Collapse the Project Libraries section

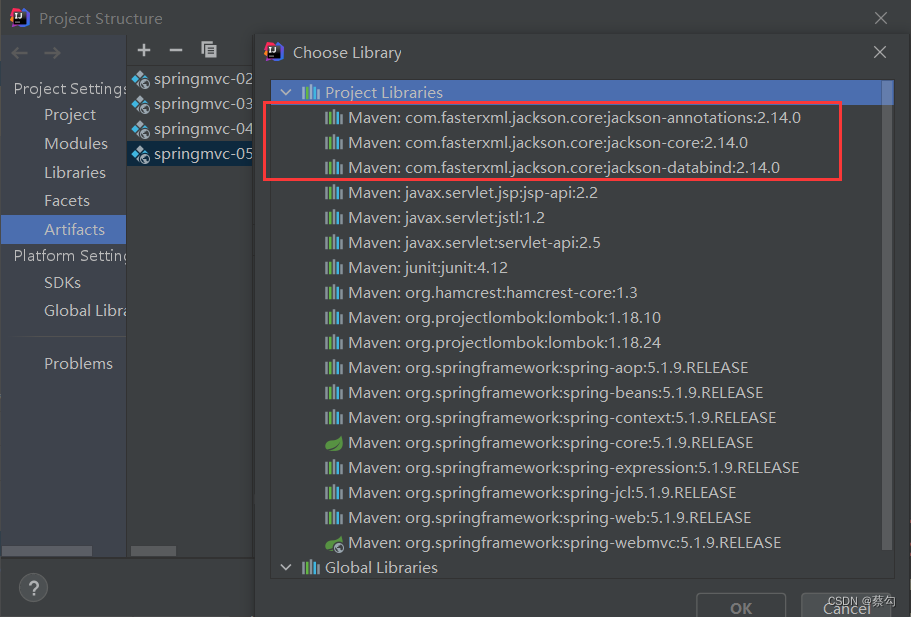click(286, 92)
